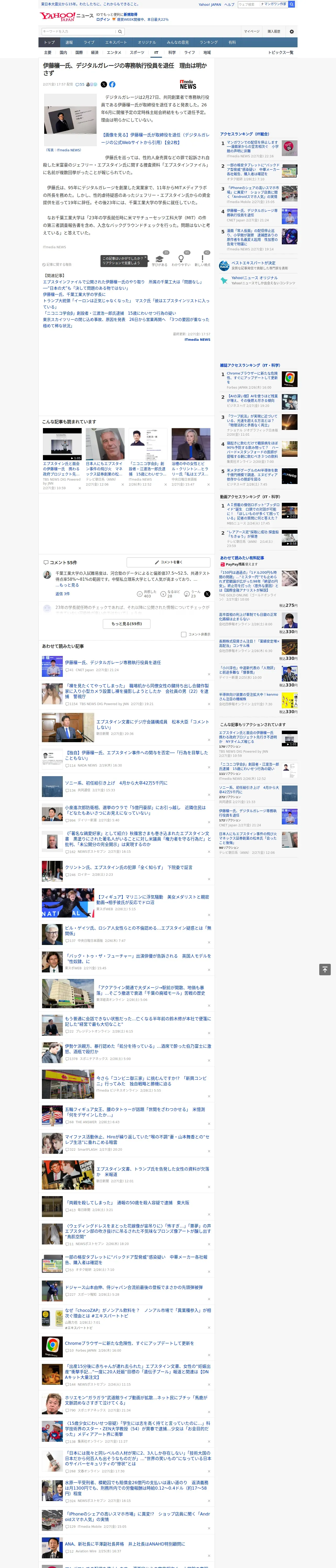The image size is (336, 1568).
Task: Select the エキスパート main tab
Action: (116, 43)
